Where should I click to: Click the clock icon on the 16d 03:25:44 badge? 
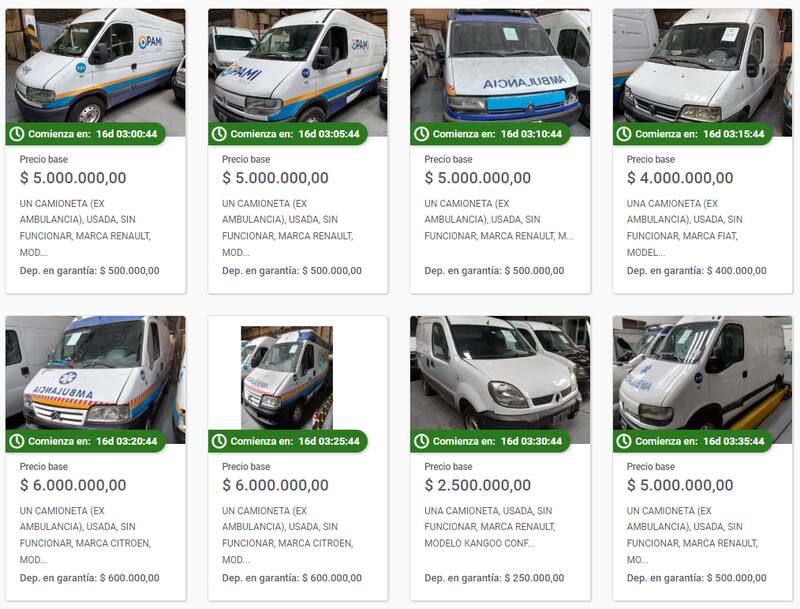(219, 441)
